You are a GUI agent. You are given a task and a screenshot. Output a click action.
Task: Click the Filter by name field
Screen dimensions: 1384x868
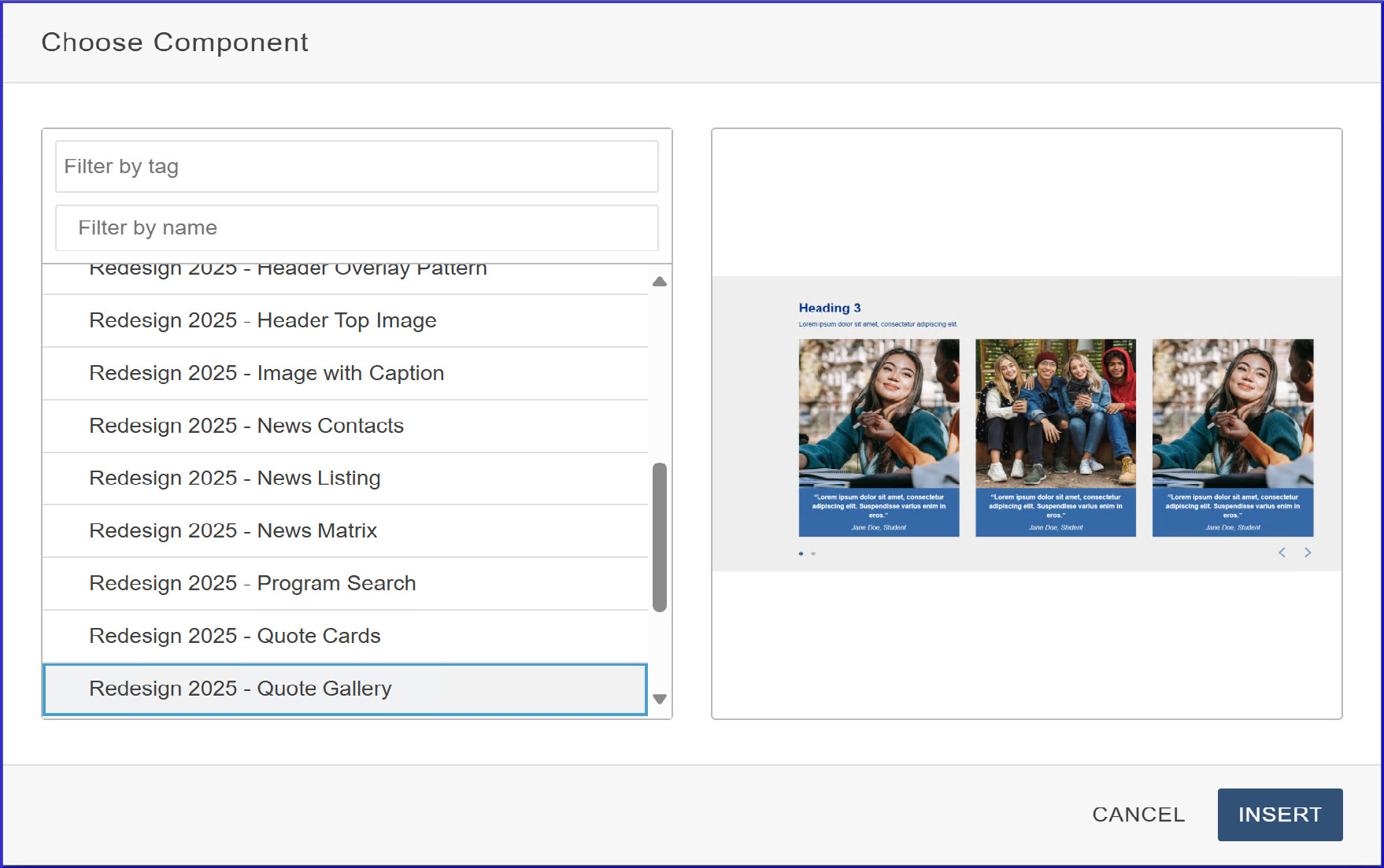pyautogui.click(x=356, y=228)
